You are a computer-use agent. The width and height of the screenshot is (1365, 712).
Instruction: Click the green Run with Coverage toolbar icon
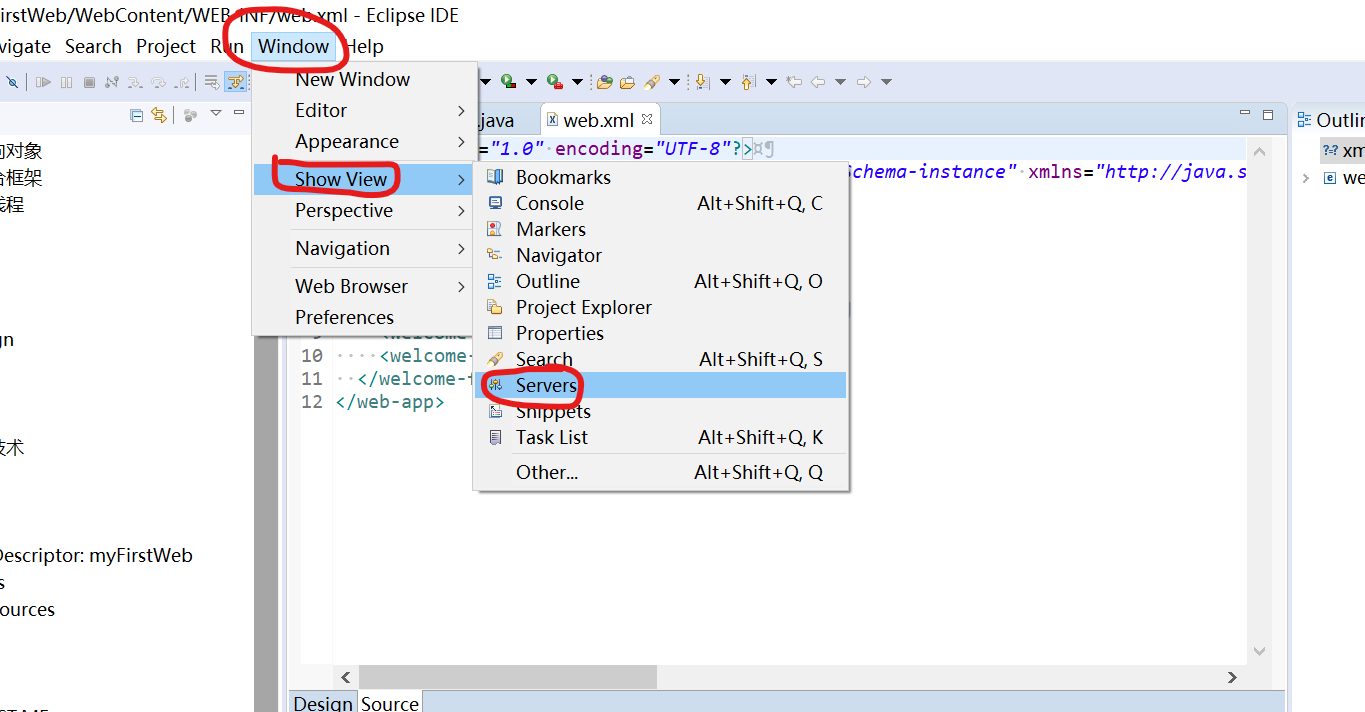(508, 81)
